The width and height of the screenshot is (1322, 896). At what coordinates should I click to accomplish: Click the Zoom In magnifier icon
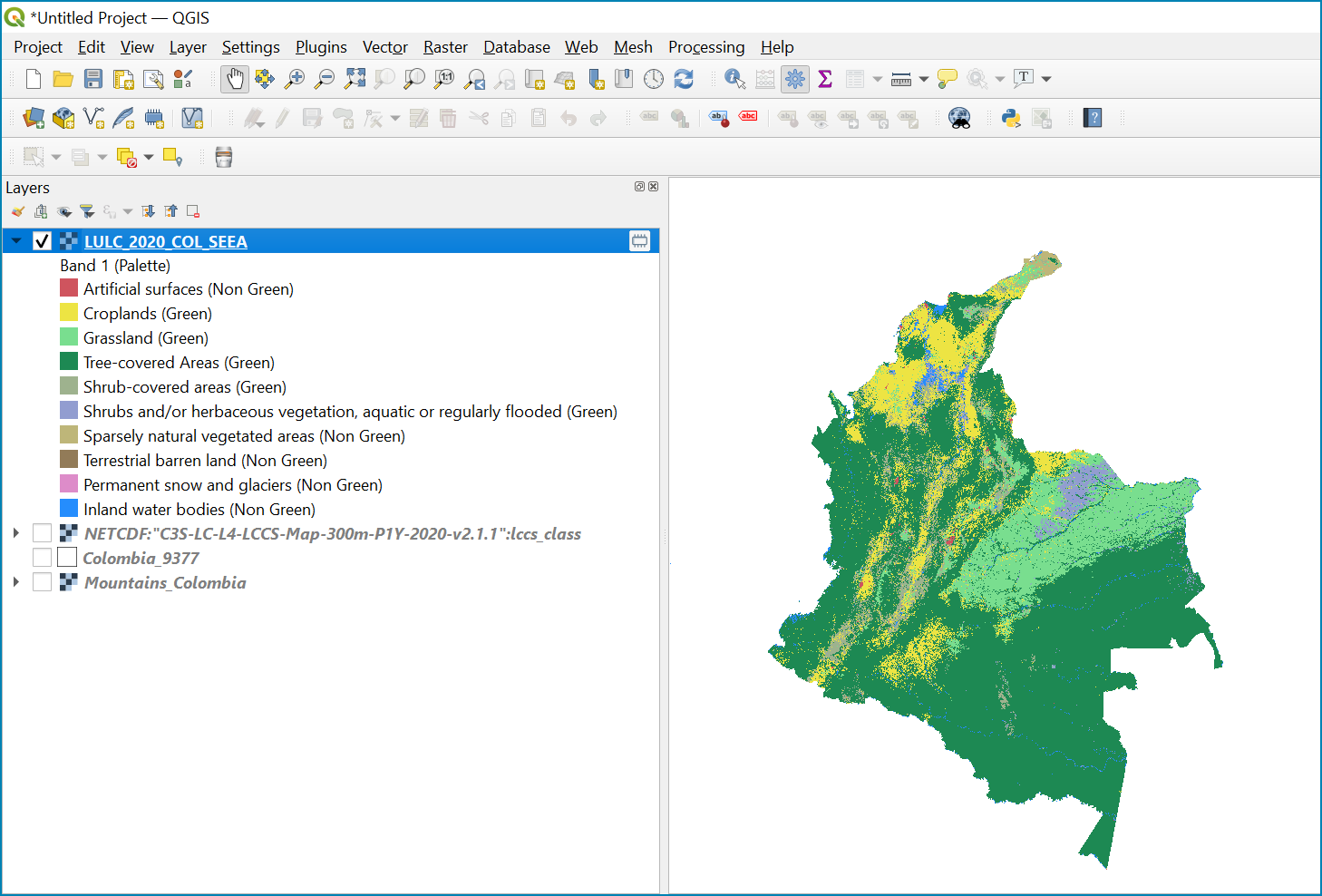[x=295, y=79]
